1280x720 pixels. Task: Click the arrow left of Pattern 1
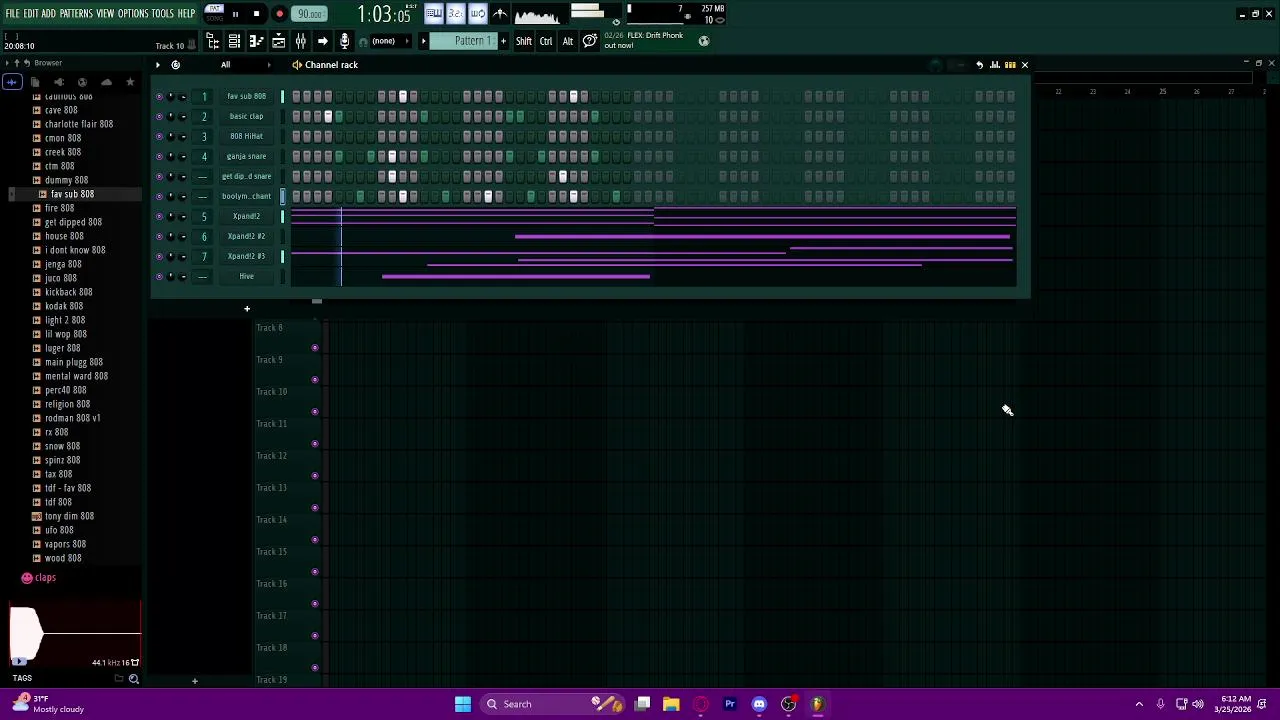coord(423,41)
